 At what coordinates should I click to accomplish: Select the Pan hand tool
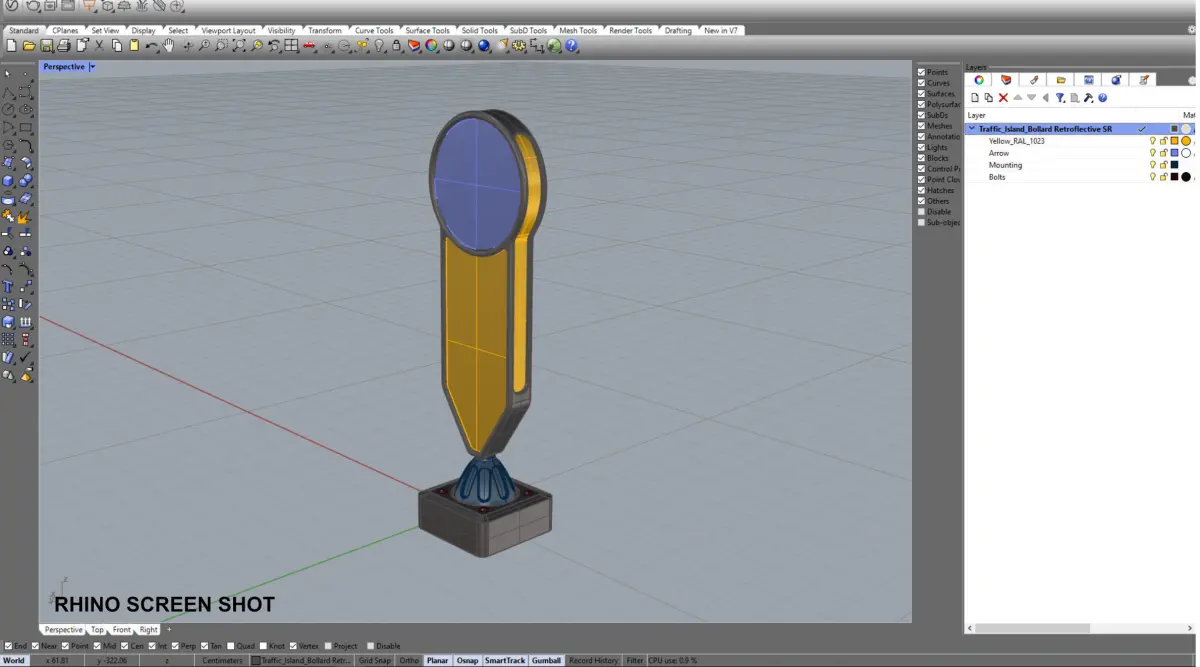coord(168,46)
